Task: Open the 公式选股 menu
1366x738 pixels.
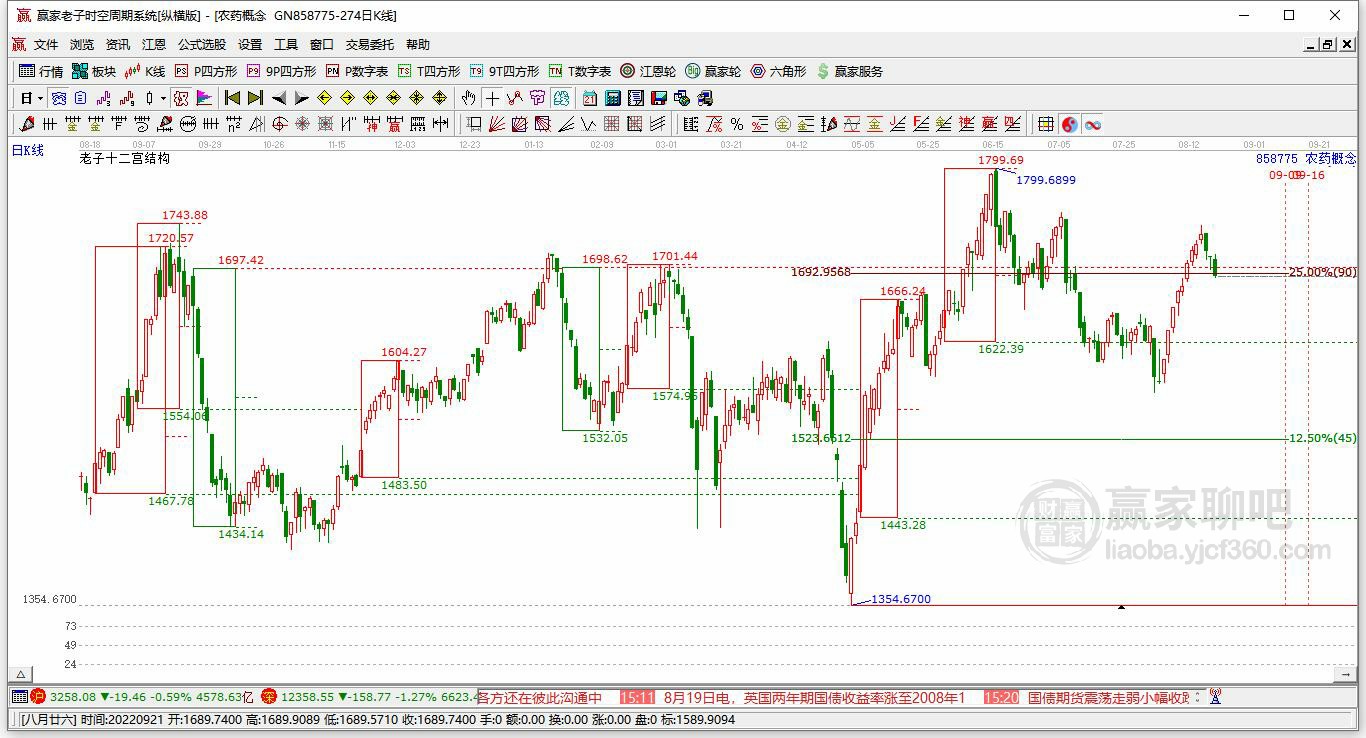Action: click(202, 44)
